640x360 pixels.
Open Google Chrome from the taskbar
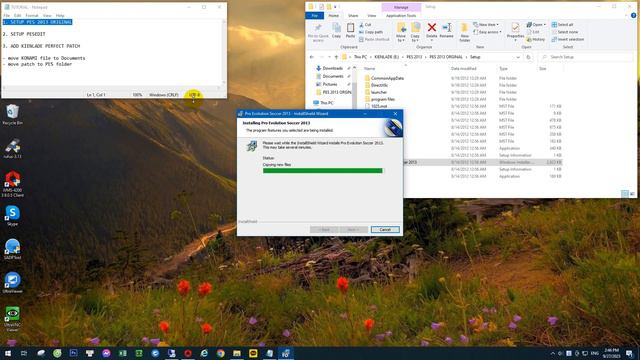click(220, 353)
